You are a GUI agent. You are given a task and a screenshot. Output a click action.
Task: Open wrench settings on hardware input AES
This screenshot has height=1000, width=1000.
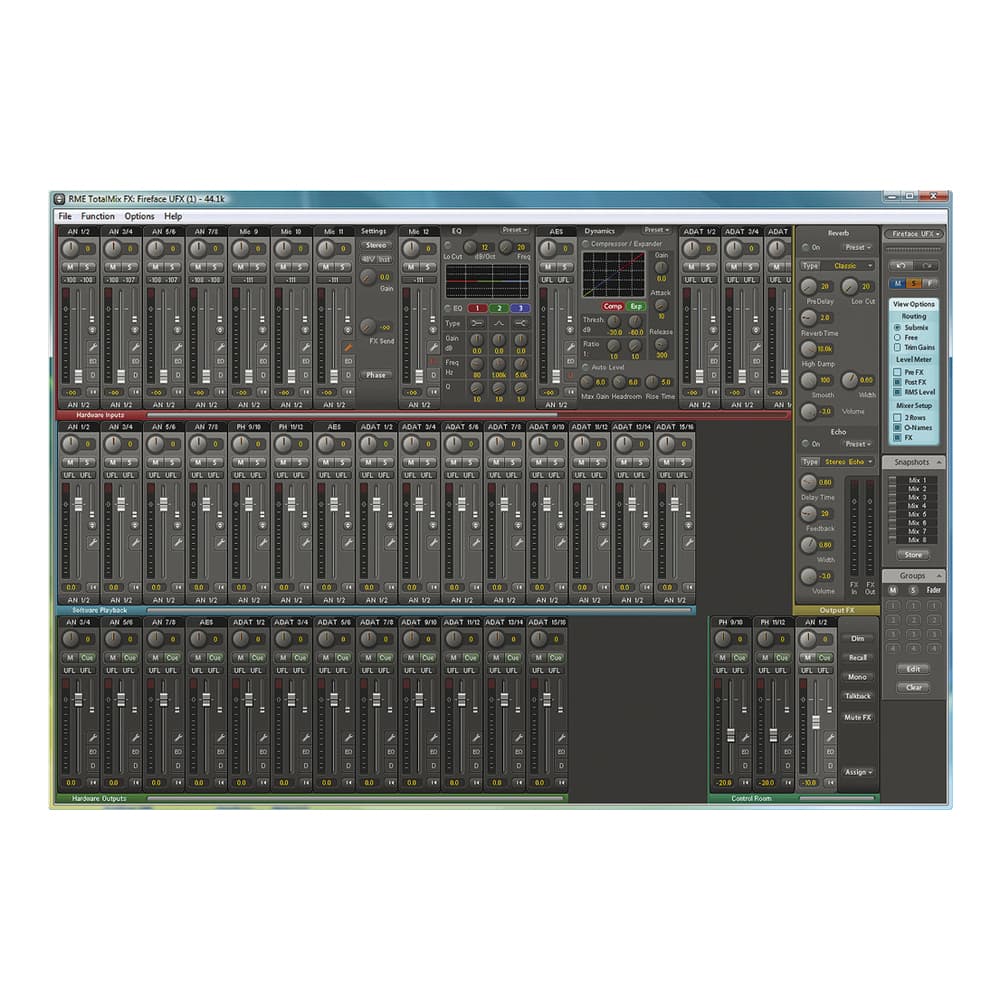click(x=570, y=347)
